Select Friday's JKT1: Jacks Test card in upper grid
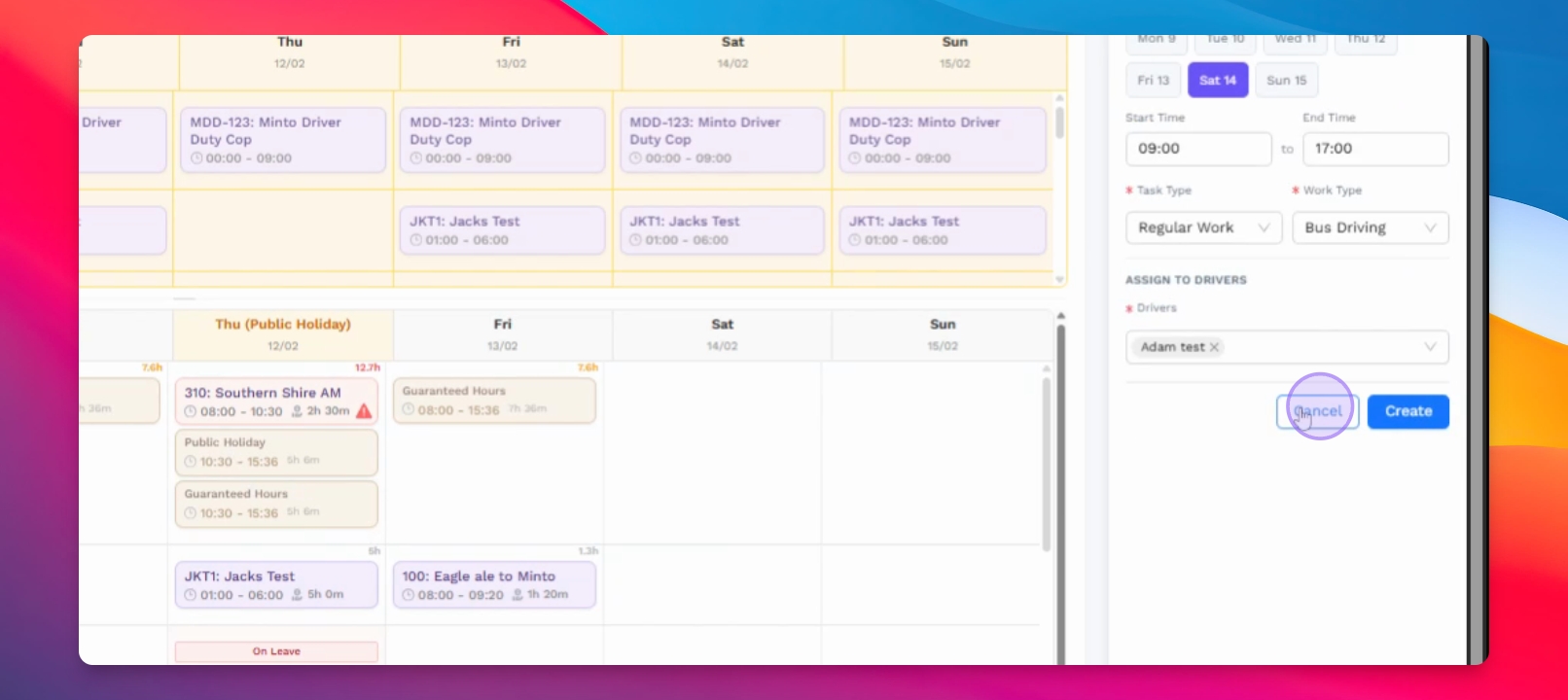The width and height of the screenshot is (1568, 700). coord(502,230)
